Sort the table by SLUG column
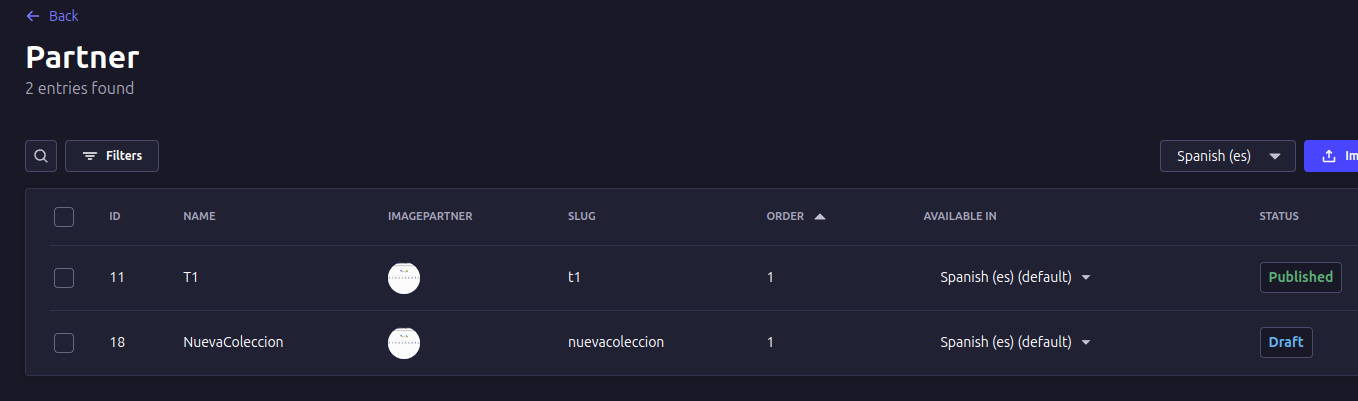Screen dimensions: 1358x401 [582, 217]
